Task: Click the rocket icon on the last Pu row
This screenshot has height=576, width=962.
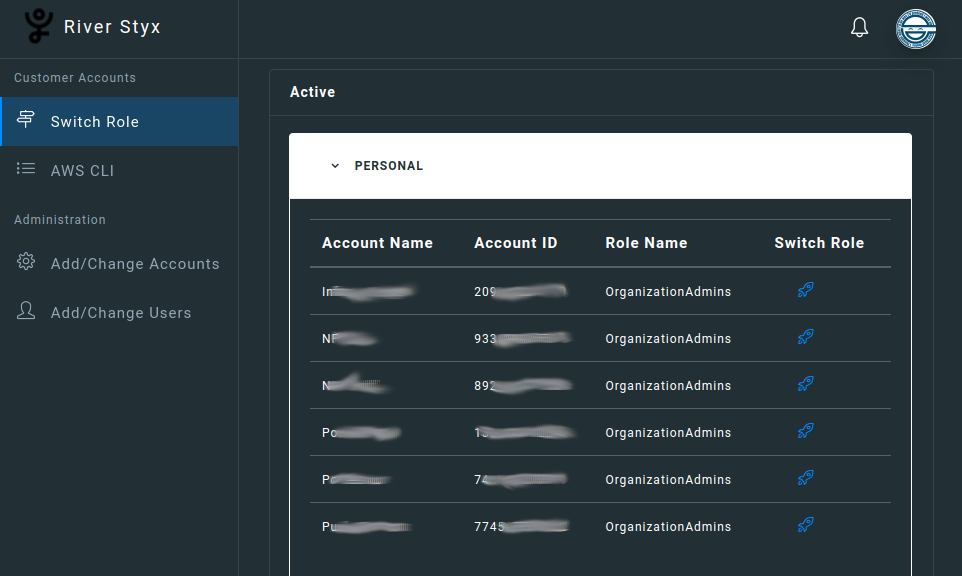Action: coord(805,524)
